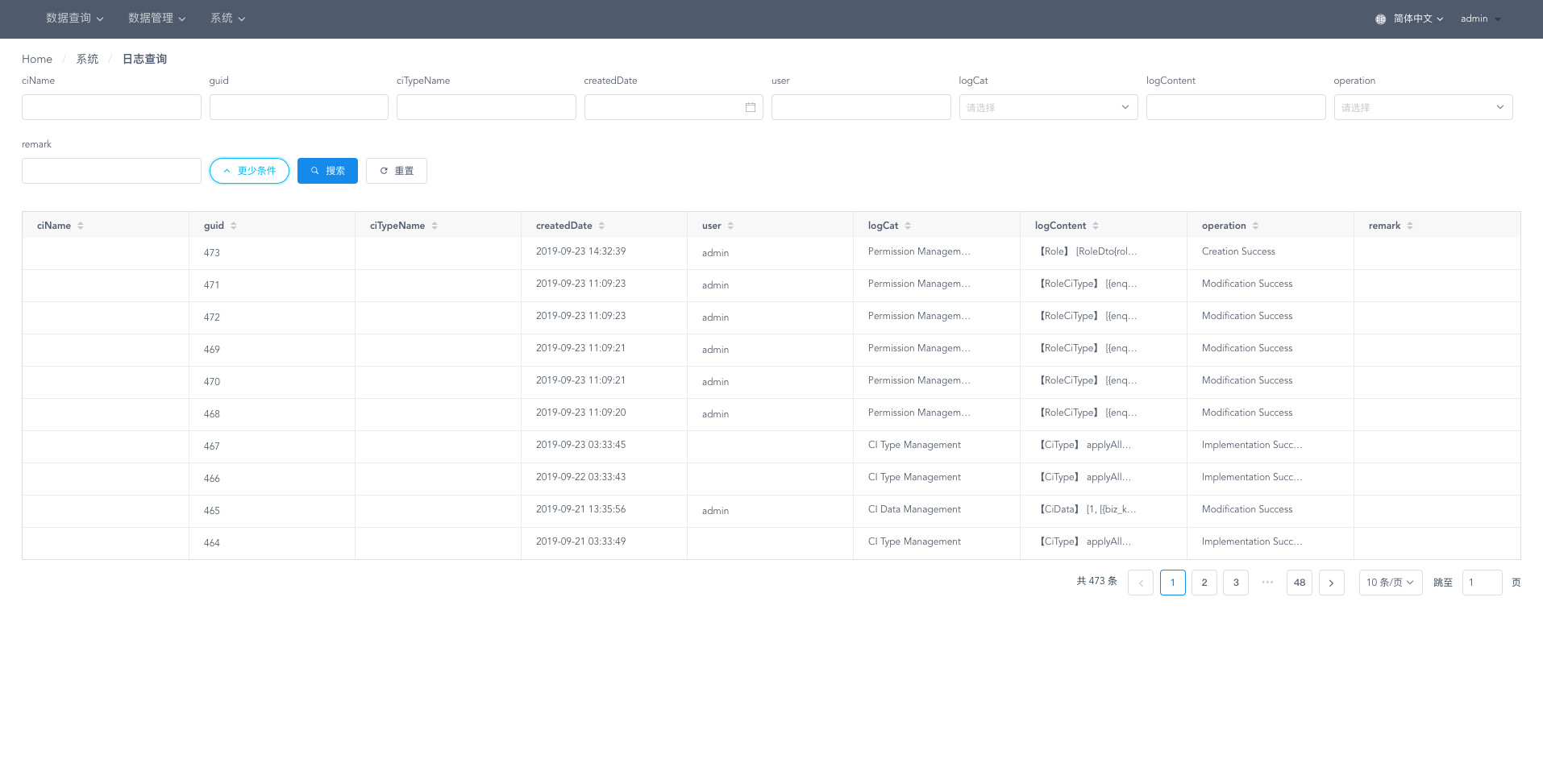Go to next page with right arrow
The height and width of the screenshot is (784, 1543).
click(1331, 583)
